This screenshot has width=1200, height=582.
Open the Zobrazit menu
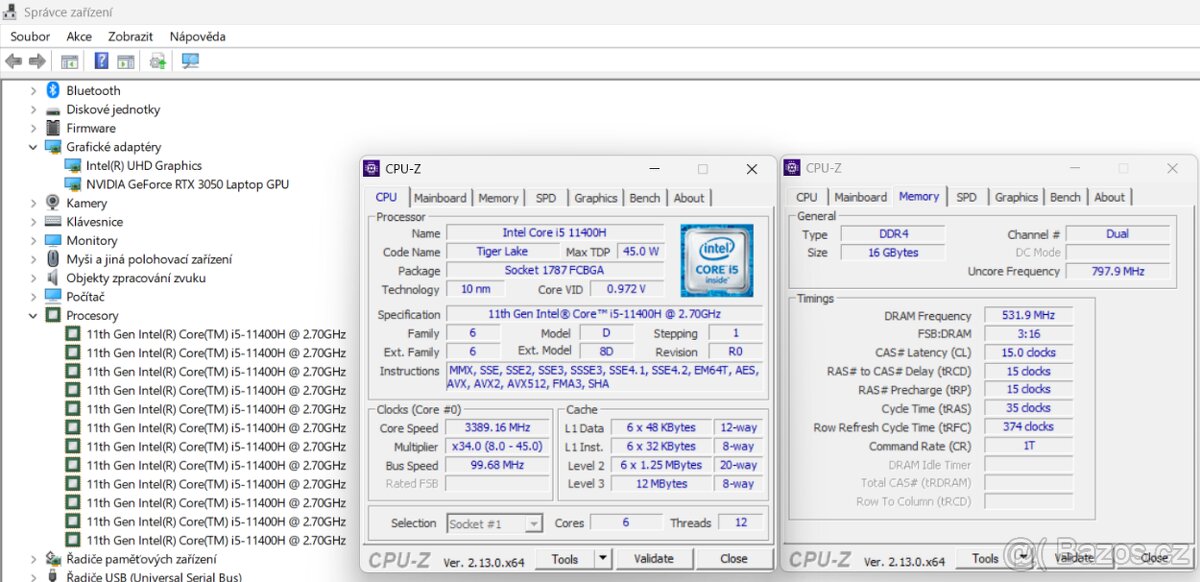point(130,36)
